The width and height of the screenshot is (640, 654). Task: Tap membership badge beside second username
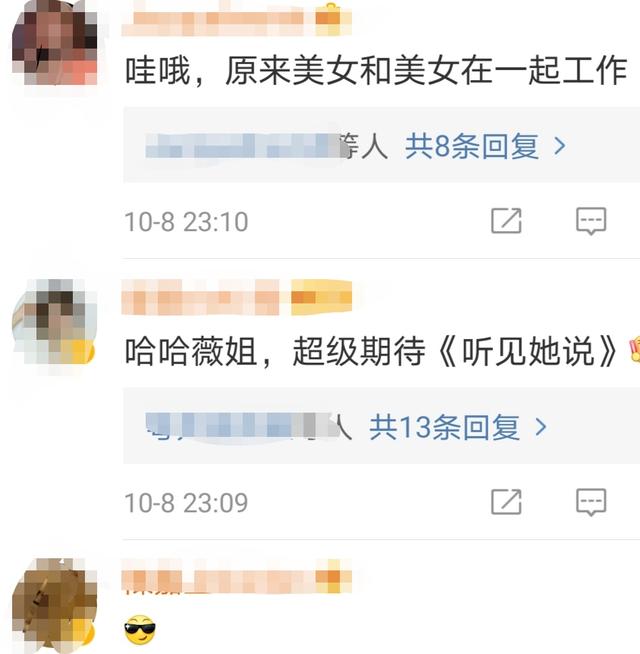321,297
